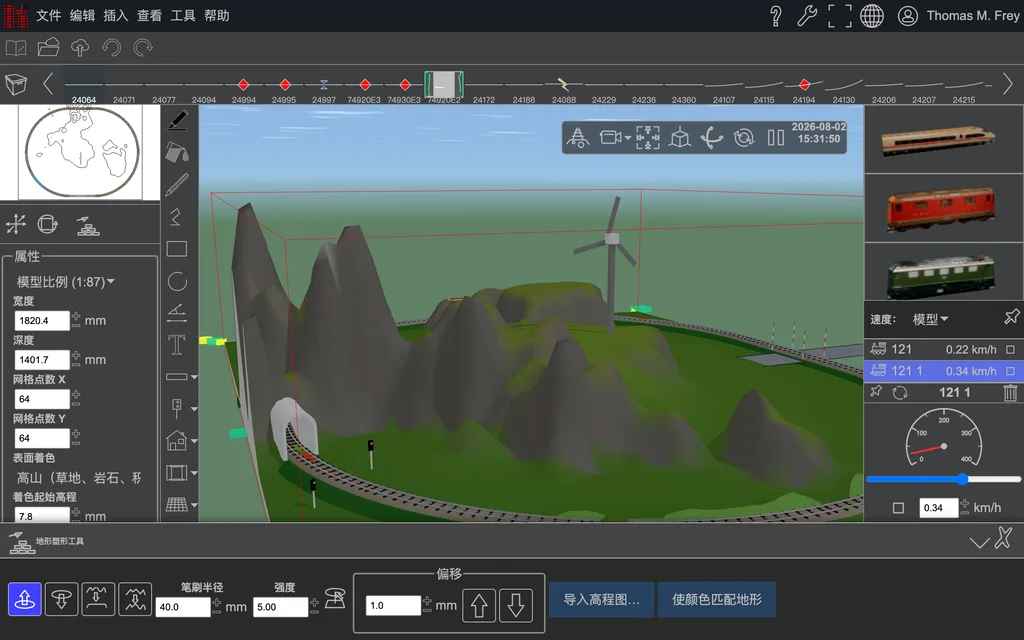Open 表面着色 高山 selection

79,477
